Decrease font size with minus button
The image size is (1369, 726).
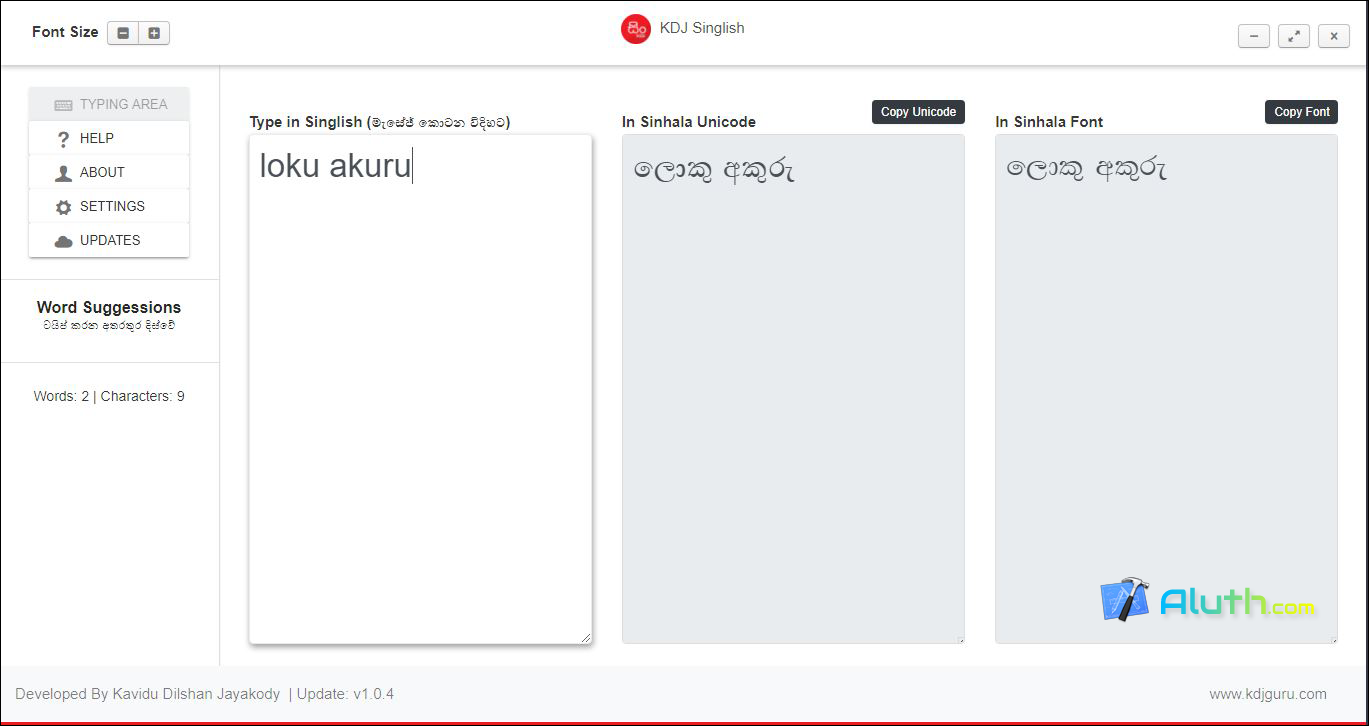123,33
